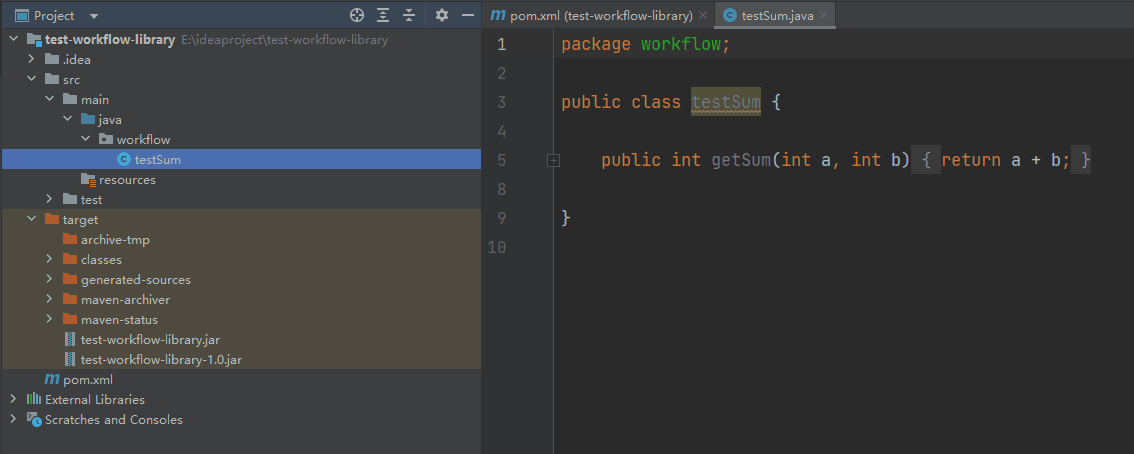Collapse the target folder node
Screen dimensions: 1134x454
32,220
